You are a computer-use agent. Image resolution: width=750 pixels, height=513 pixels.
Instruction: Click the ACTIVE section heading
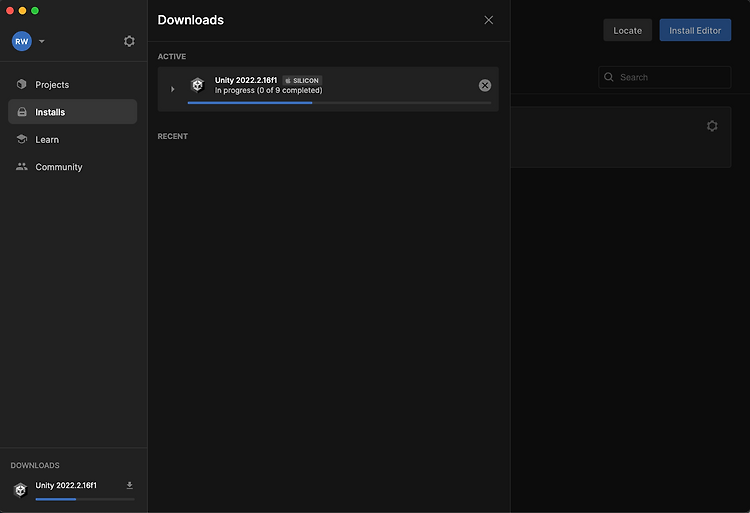click(172, 56)
